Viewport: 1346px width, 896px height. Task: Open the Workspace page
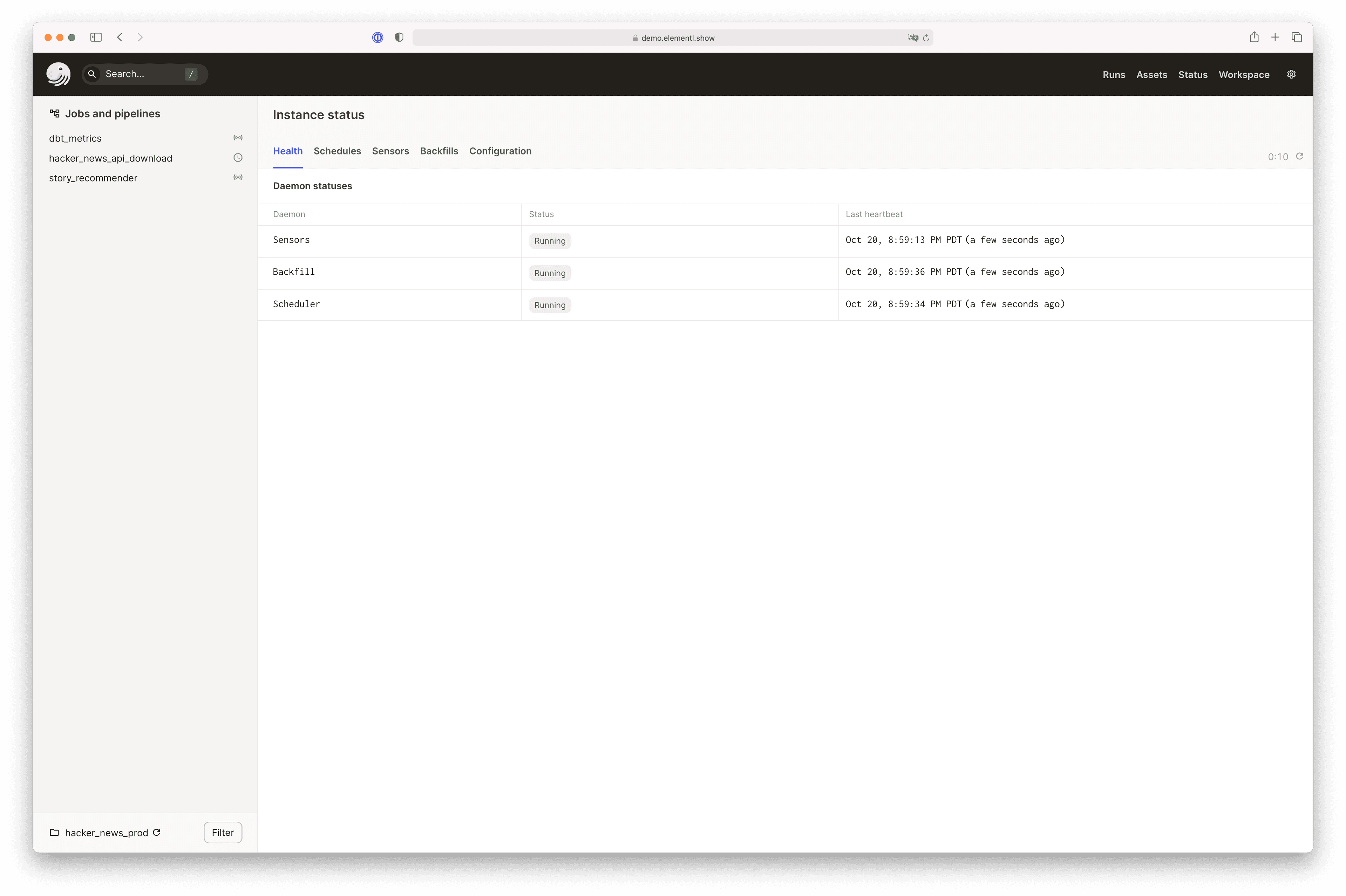[x=1244, y=74]
